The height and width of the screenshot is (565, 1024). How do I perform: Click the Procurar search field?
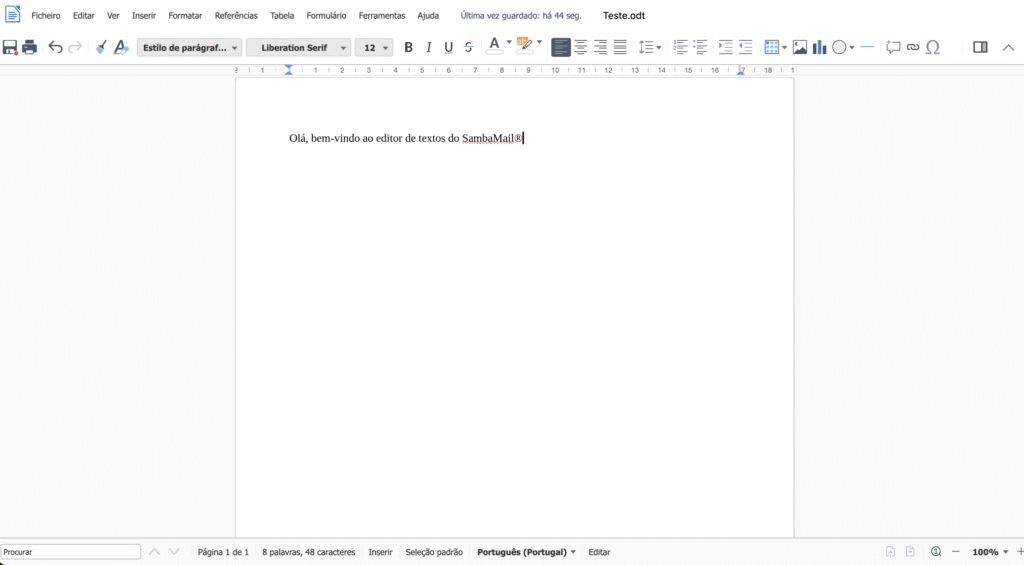[x=70, y=552]
